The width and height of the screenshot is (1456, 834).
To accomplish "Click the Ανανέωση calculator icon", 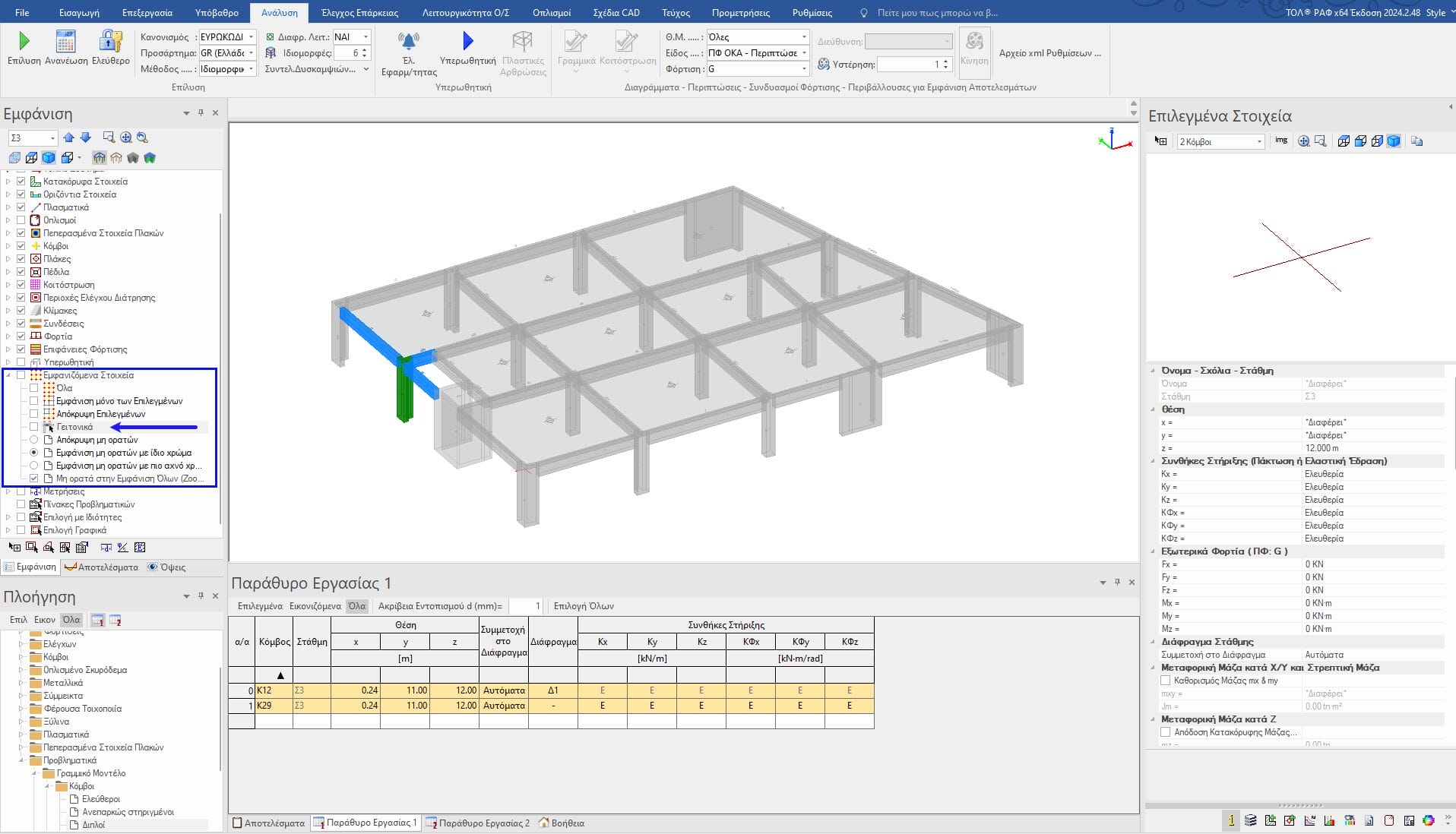I will pos(66,41).
